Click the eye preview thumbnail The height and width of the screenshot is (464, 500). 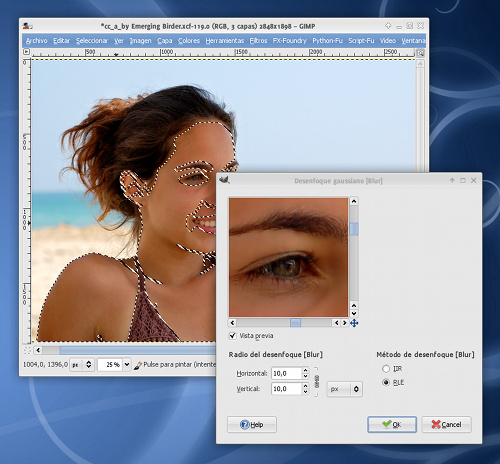click(x=288, y=257)
